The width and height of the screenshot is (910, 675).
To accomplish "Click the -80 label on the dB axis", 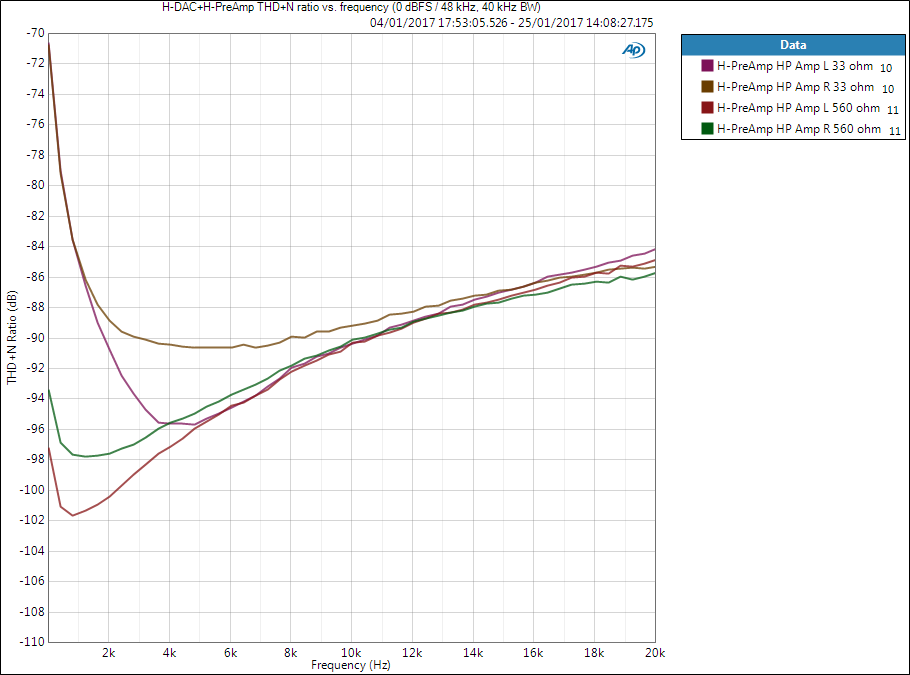I will (35, 185).
